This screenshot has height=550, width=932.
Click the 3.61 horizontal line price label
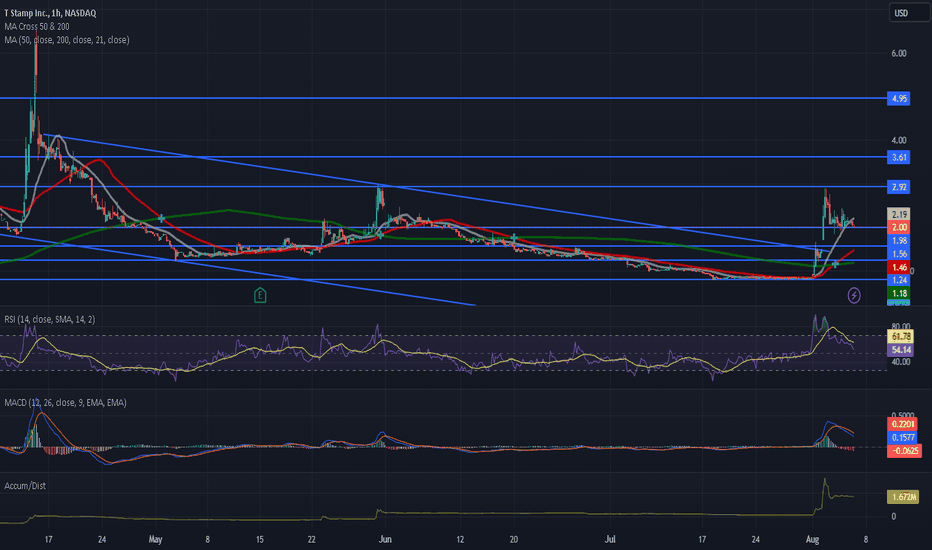tap(899, 157)
